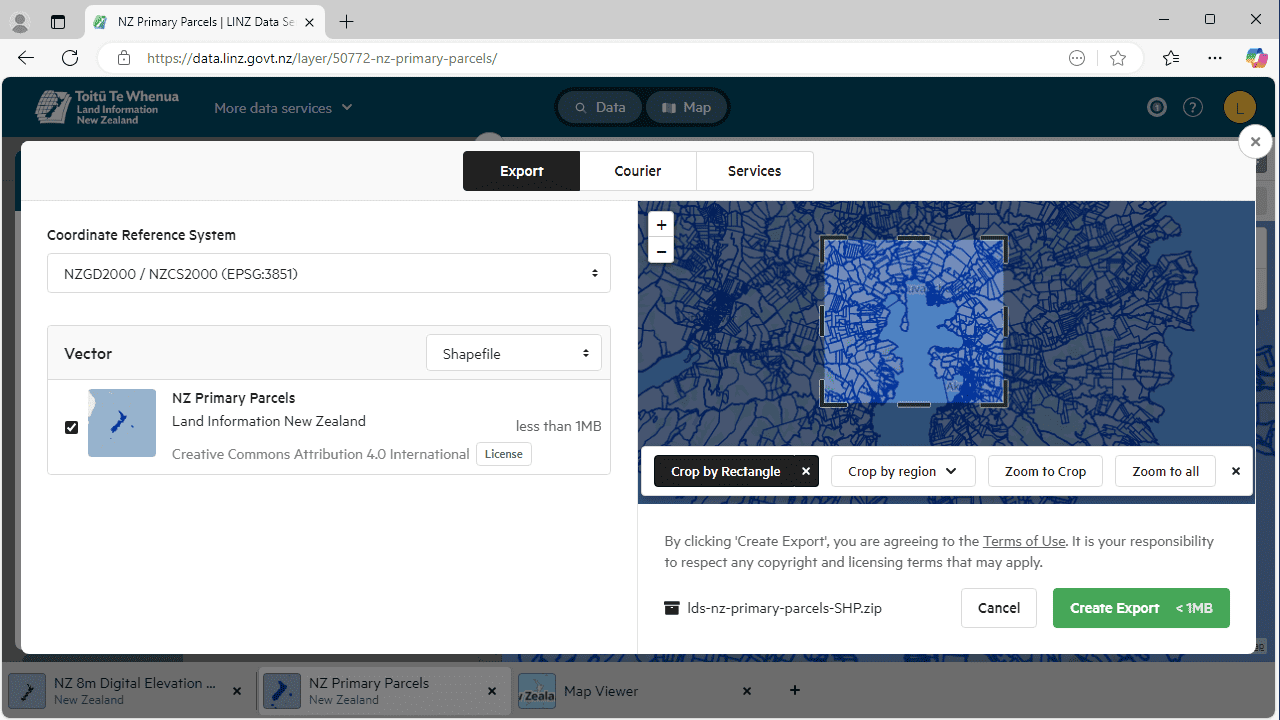This screenshot has height=720, width=1280.
Task: Select the NZ Primary Parcels thumbnail
Action: (122, 423)
